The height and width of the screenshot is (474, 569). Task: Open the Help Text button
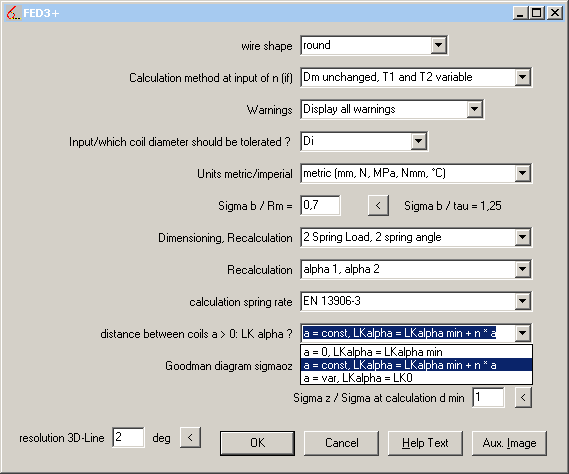pos(425,443)
